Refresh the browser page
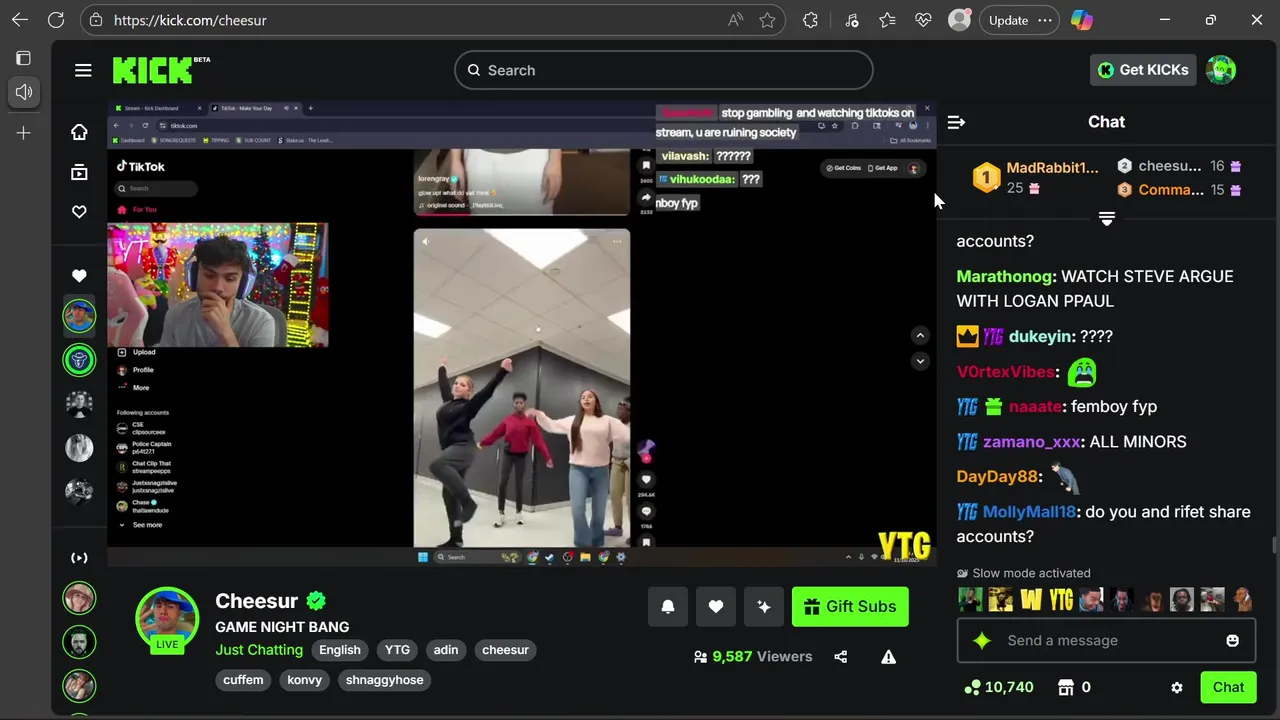The width and height of the screenshot is (1280, 720). [x=56, y=20]
